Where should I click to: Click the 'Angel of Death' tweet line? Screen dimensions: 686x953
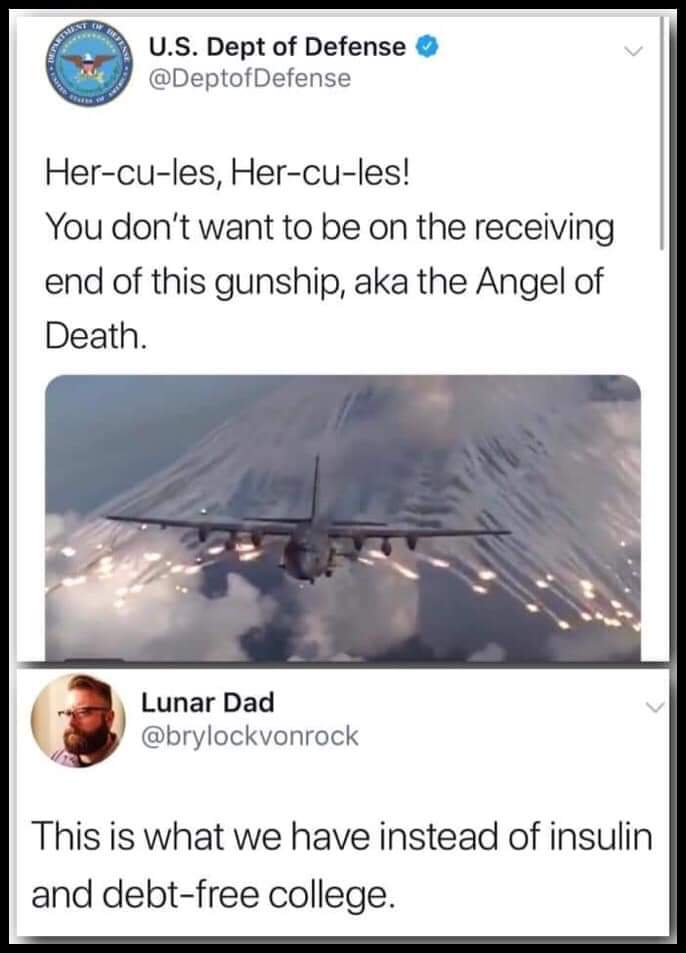coord(324,281)
